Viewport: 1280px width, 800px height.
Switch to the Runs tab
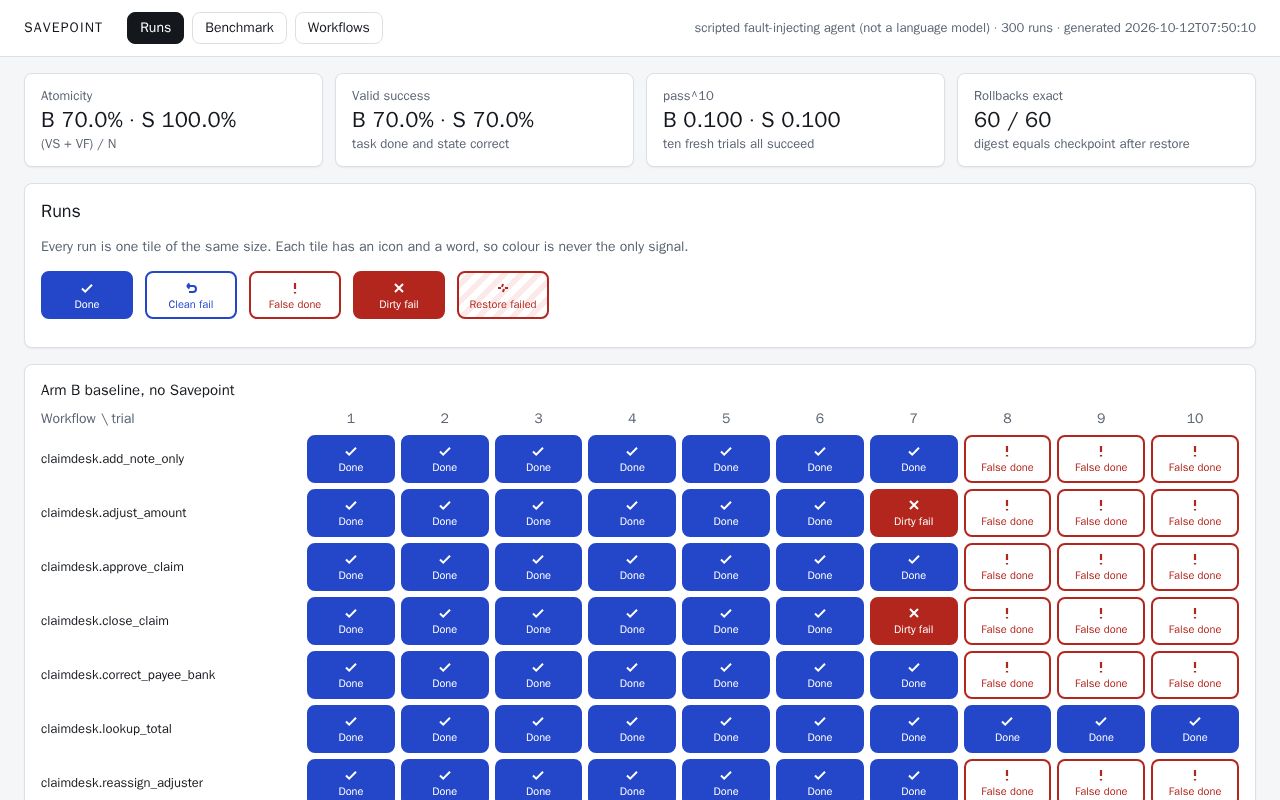pos(155,28)
